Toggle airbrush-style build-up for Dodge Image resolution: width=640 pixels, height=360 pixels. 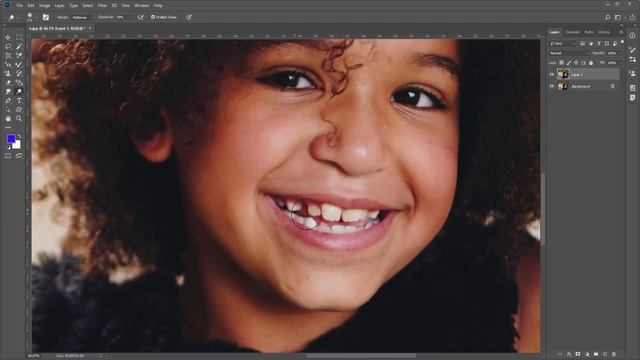[141, 17]
